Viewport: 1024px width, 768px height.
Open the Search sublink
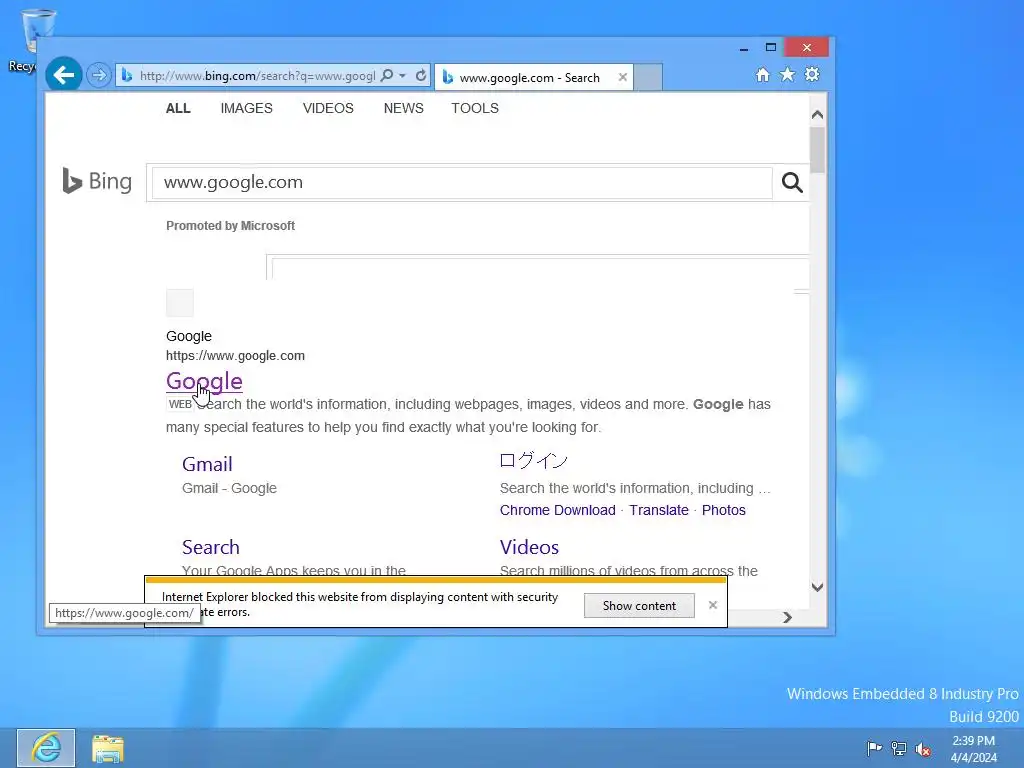point(210,547)
